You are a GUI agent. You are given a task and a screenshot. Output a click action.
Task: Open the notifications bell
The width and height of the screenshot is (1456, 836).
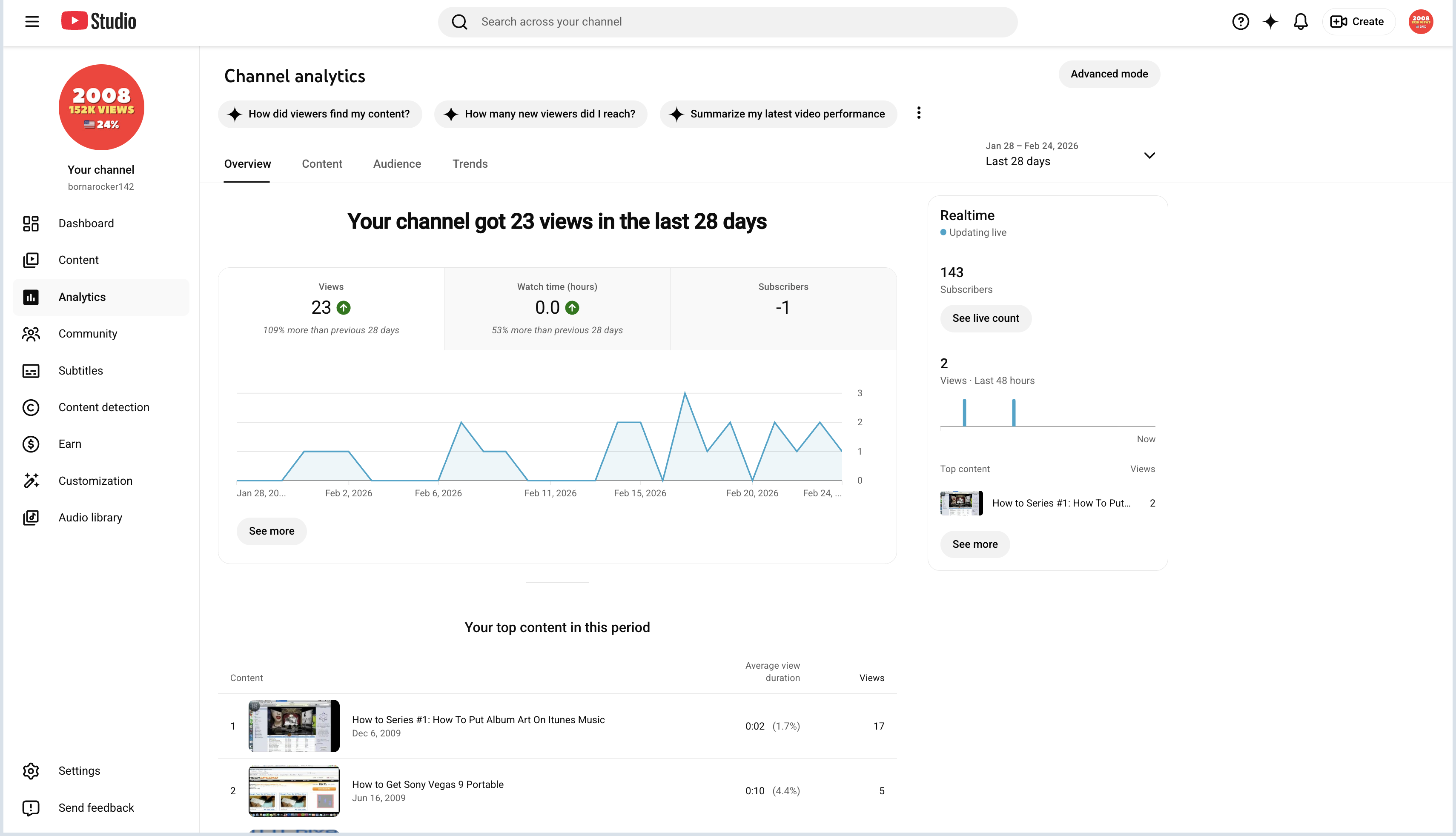[x=1301, y=22]
